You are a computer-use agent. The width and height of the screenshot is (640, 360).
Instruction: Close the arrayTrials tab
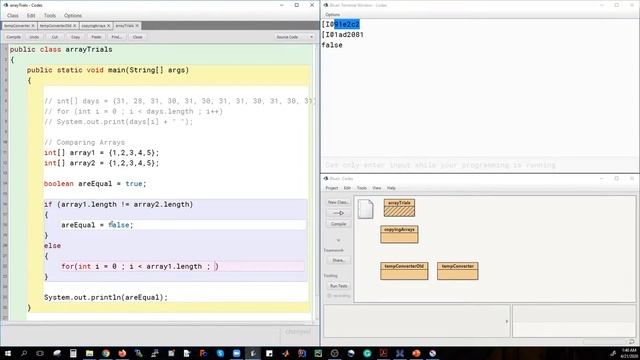137,26
